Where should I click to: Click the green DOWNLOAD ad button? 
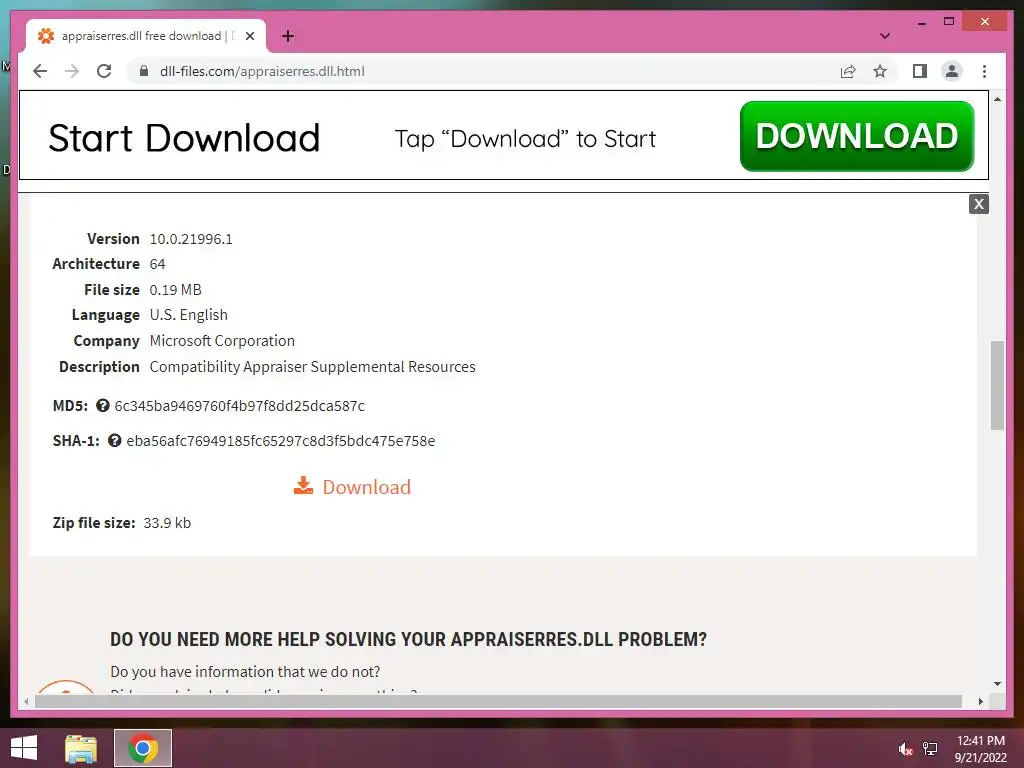[857, 136]
